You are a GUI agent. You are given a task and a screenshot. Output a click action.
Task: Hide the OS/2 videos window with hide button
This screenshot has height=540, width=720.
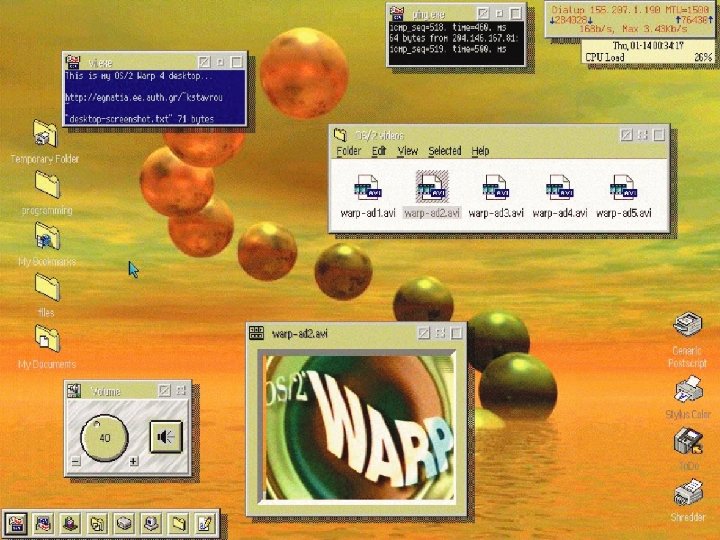tap(626, 135)
